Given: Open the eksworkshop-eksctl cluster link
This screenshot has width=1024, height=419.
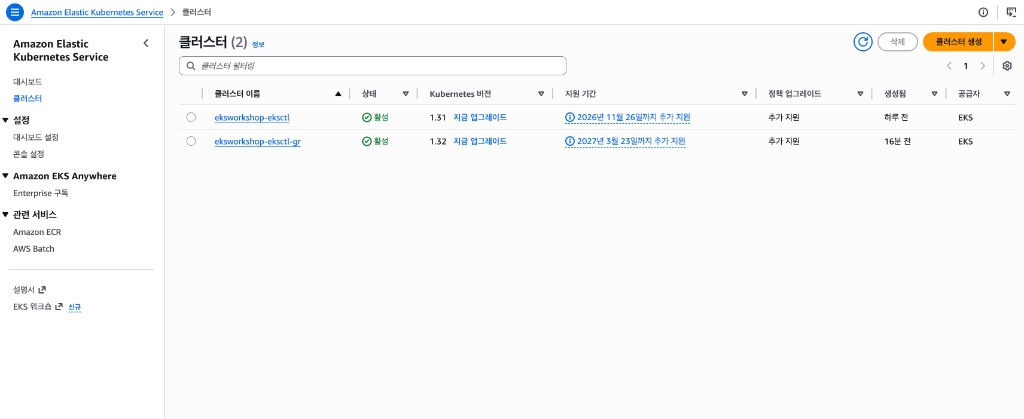Looking at the screenshot, I should click(251, 117).
